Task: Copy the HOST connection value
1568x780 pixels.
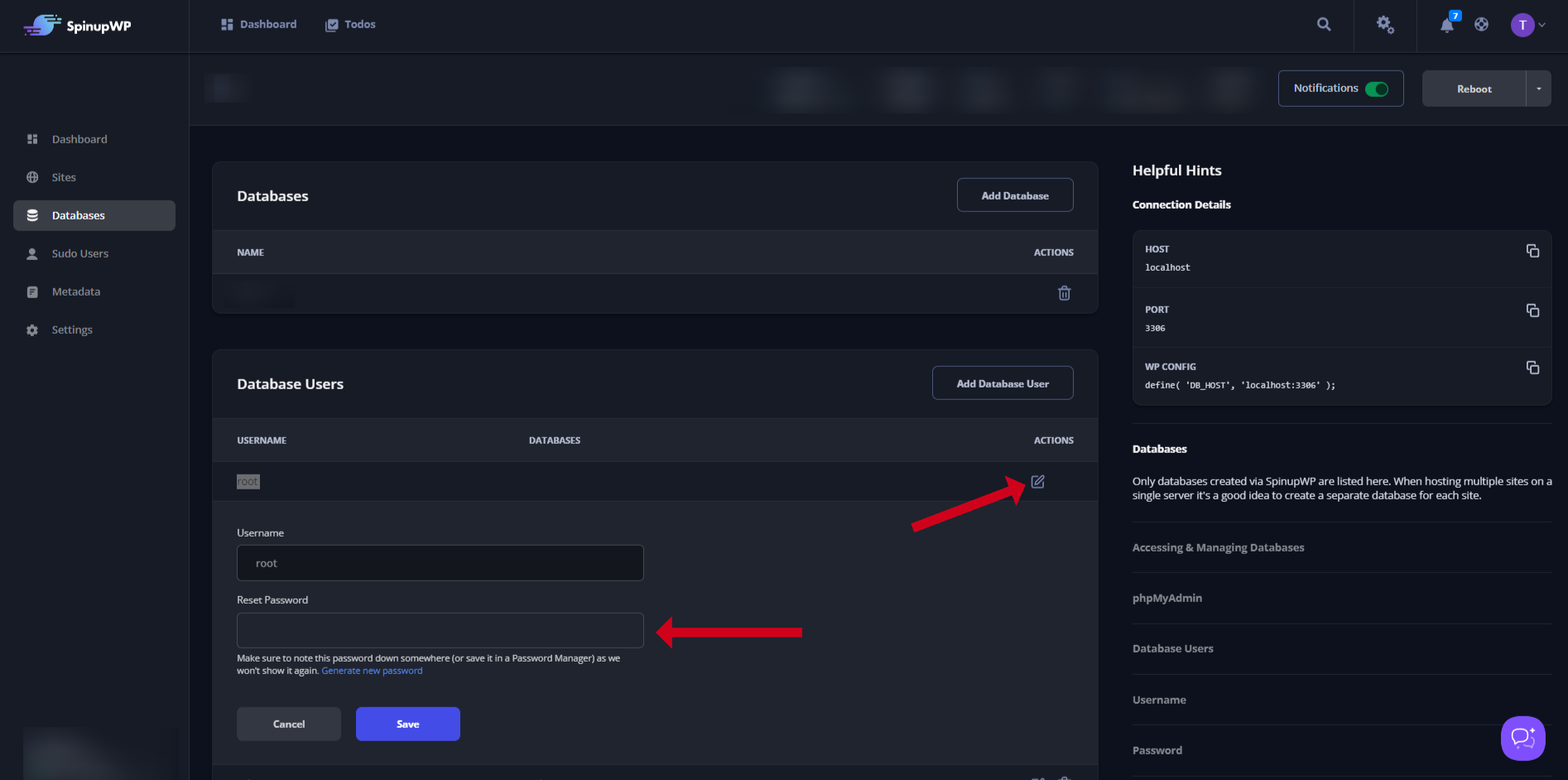Action: tap(1532, 251)
